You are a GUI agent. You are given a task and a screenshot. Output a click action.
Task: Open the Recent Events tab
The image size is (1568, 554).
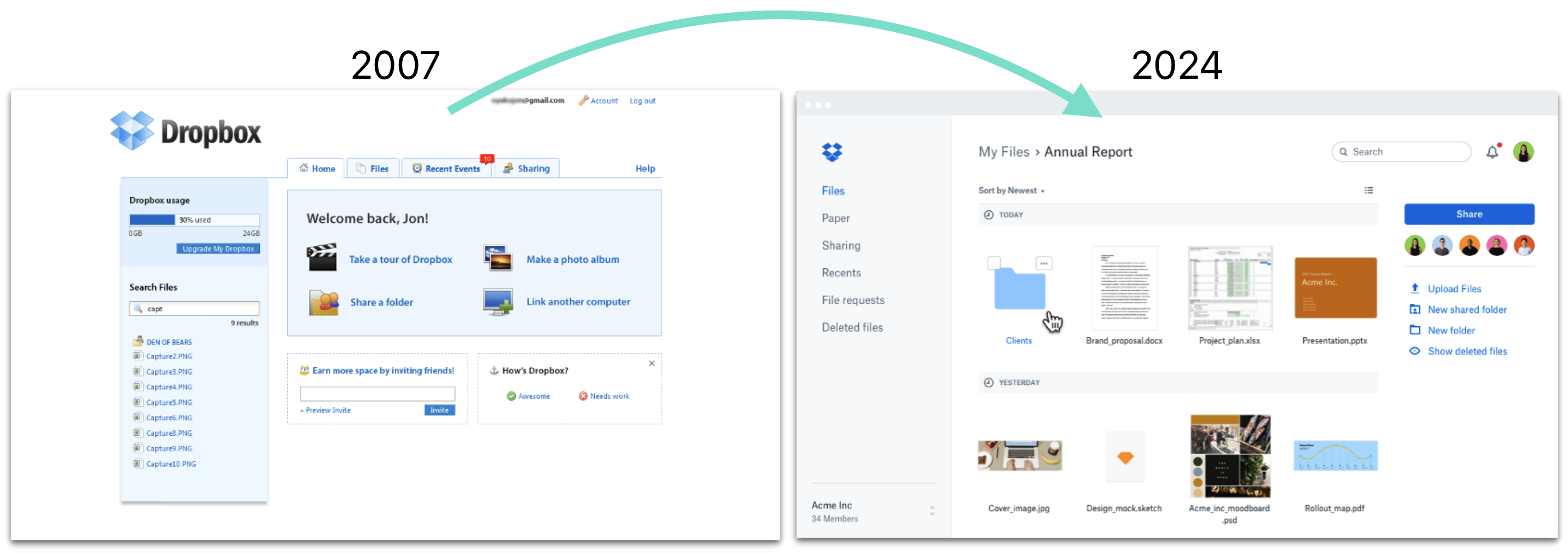(446, 169)
